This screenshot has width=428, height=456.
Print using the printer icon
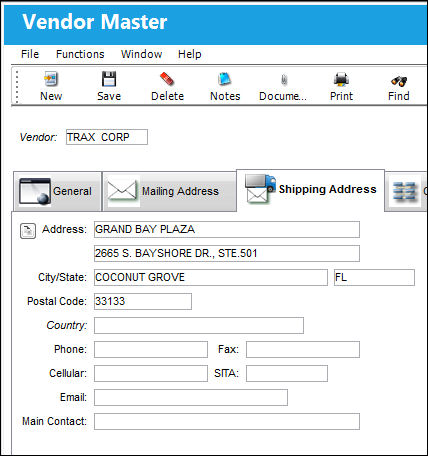click(x=341, y=79)
